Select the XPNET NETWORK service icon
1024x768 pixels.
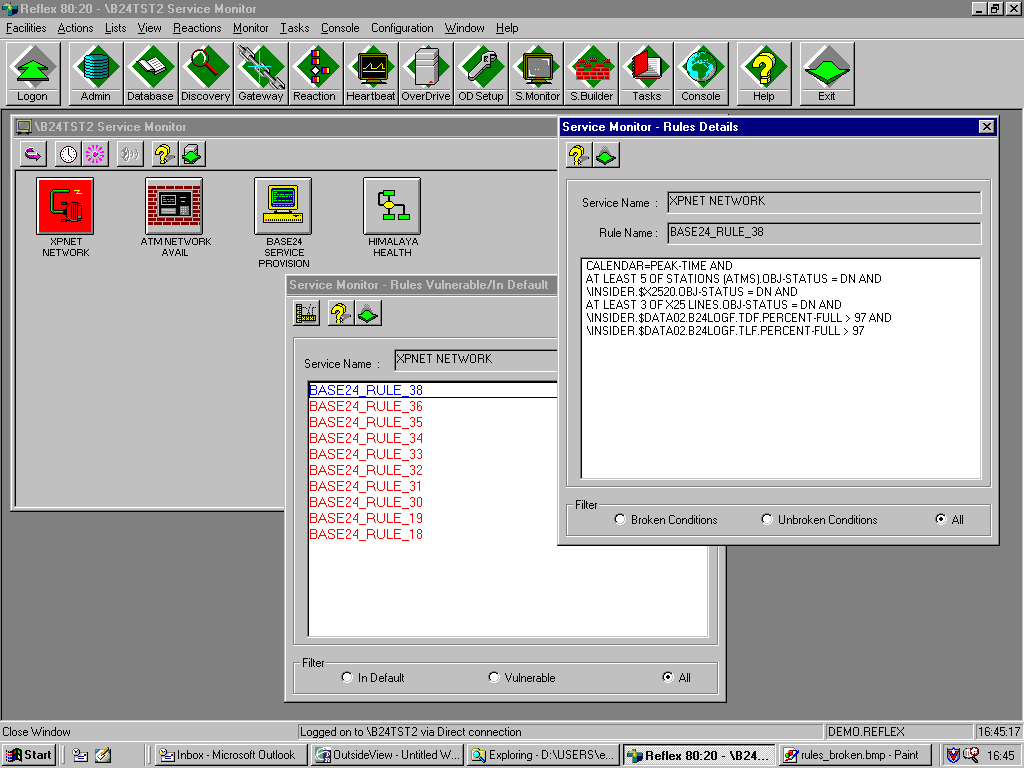click(x=65, y=206)
